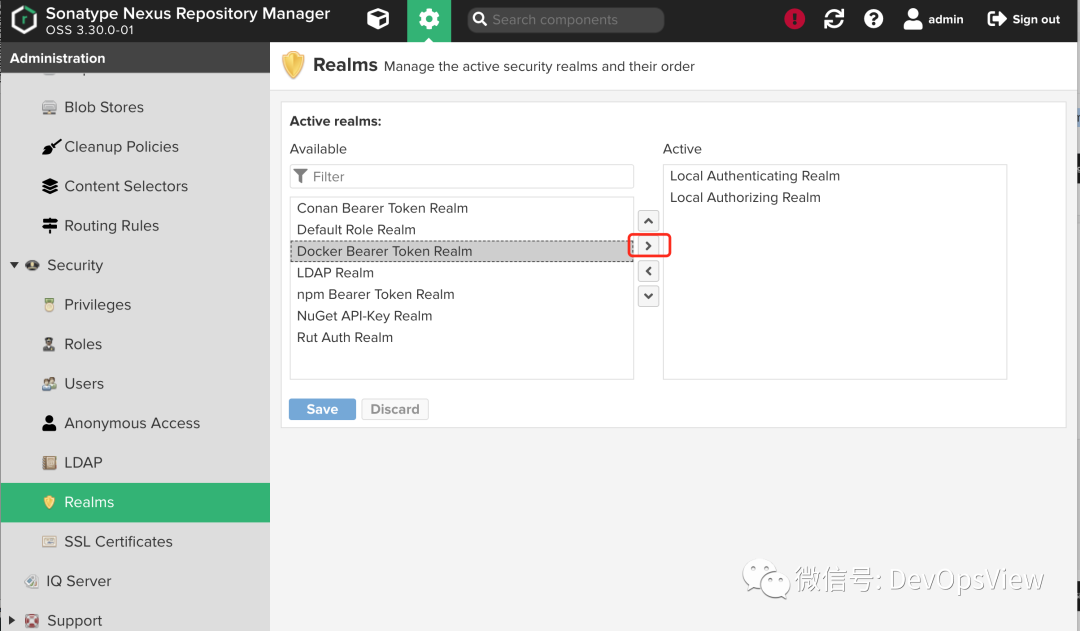Image resolution: width=1080 pixels, height=631 pixels.
Task: Click the Cleanup Policies broom icon
Action: pos(50,147)
